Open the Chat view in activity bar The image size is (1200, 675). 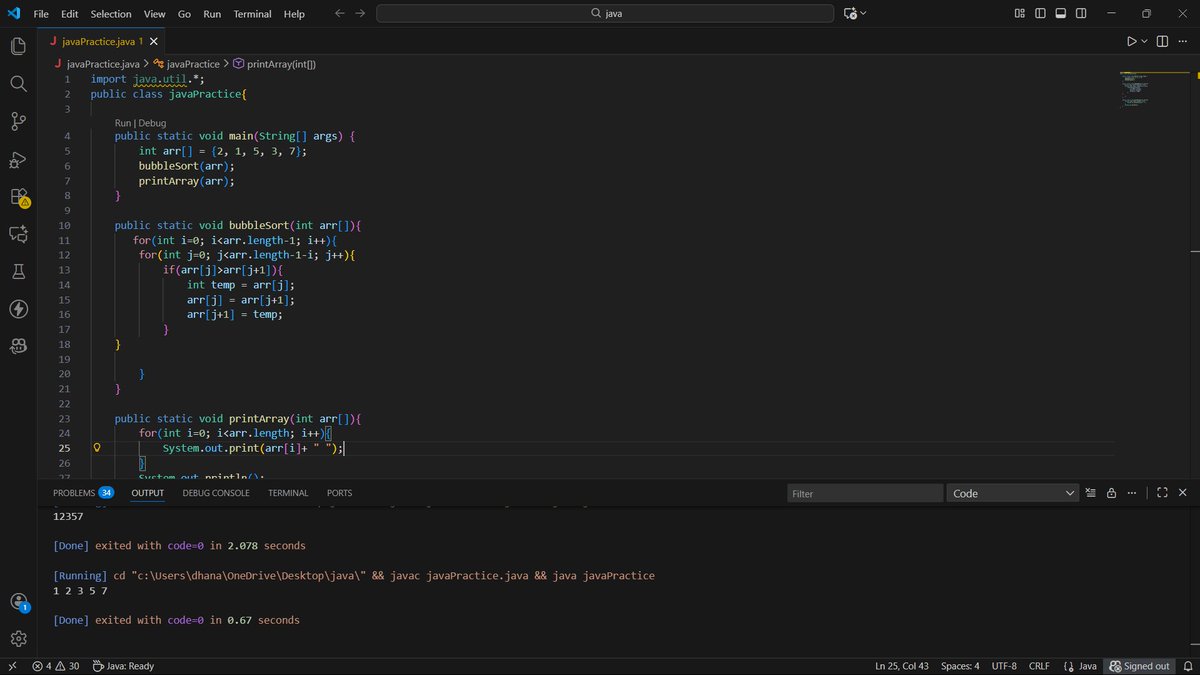18,234
